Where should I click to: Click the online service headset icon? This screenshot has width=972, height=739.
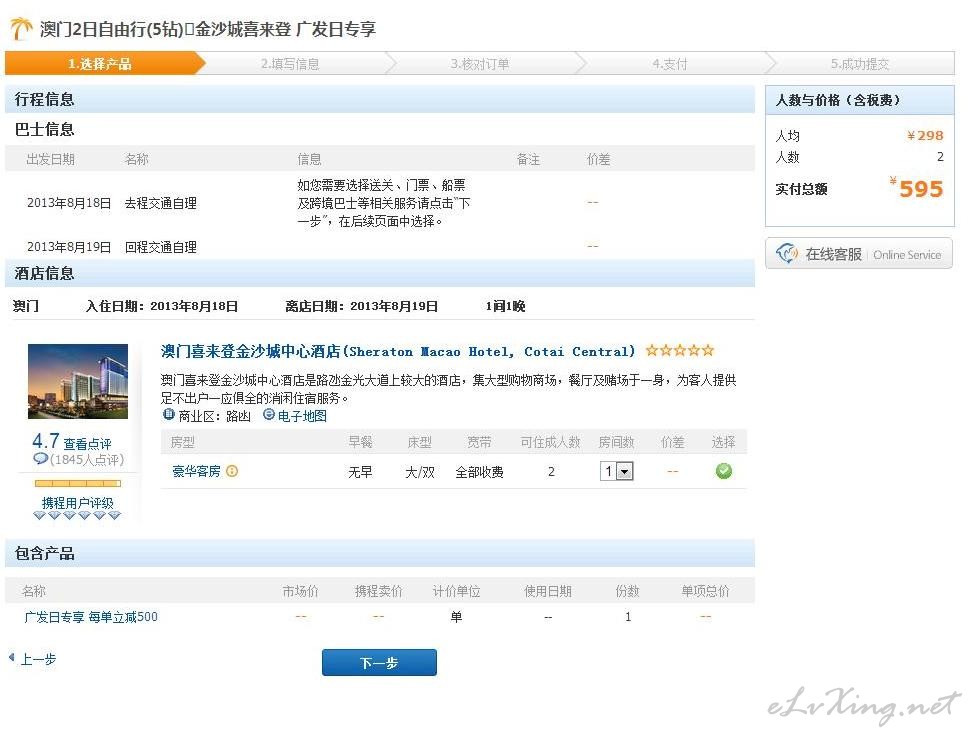tap(787, 254)
